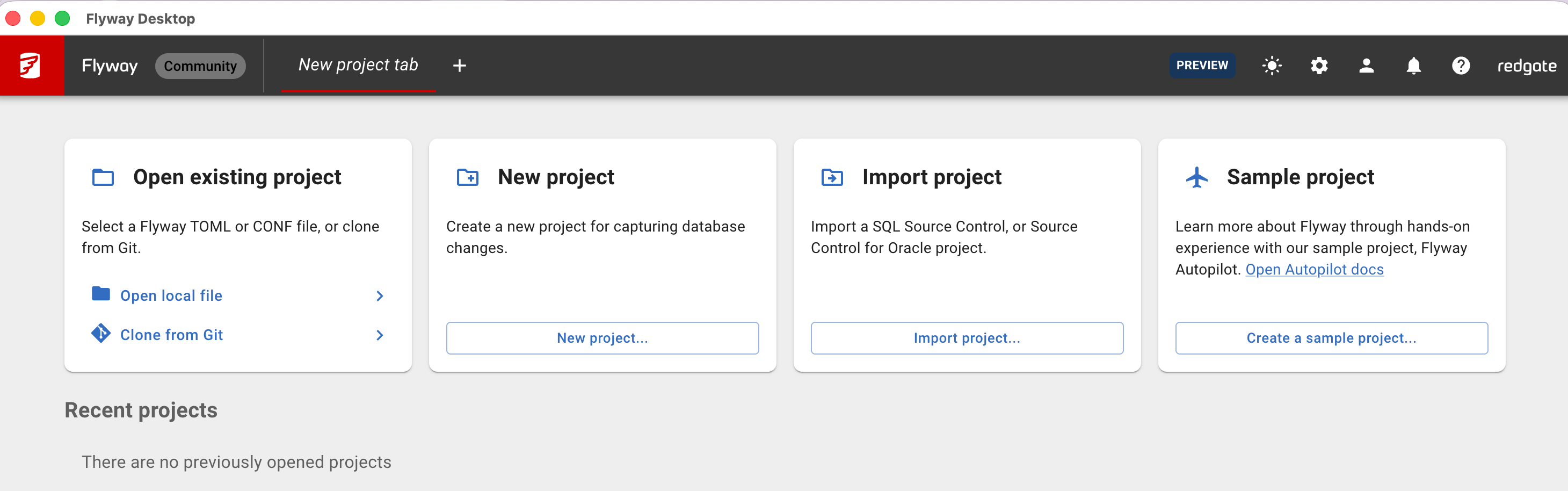
Task: Click the Flyway product name in header
Action: 110,66
